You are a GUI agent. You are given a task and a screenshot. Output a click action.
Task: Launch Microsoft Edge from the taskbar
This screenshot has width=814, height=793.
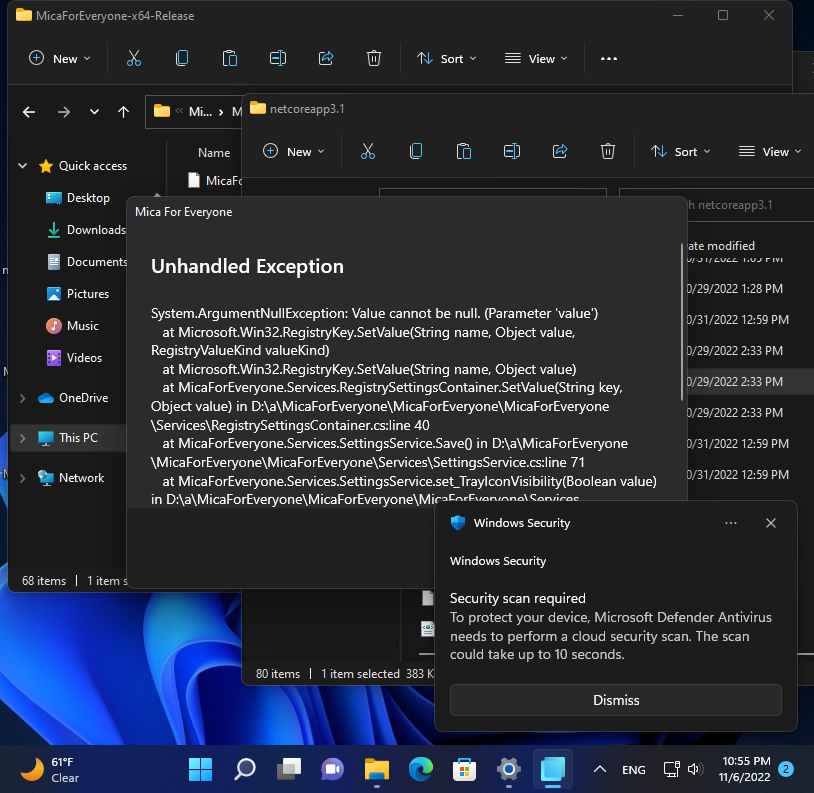tap(420, 769)
